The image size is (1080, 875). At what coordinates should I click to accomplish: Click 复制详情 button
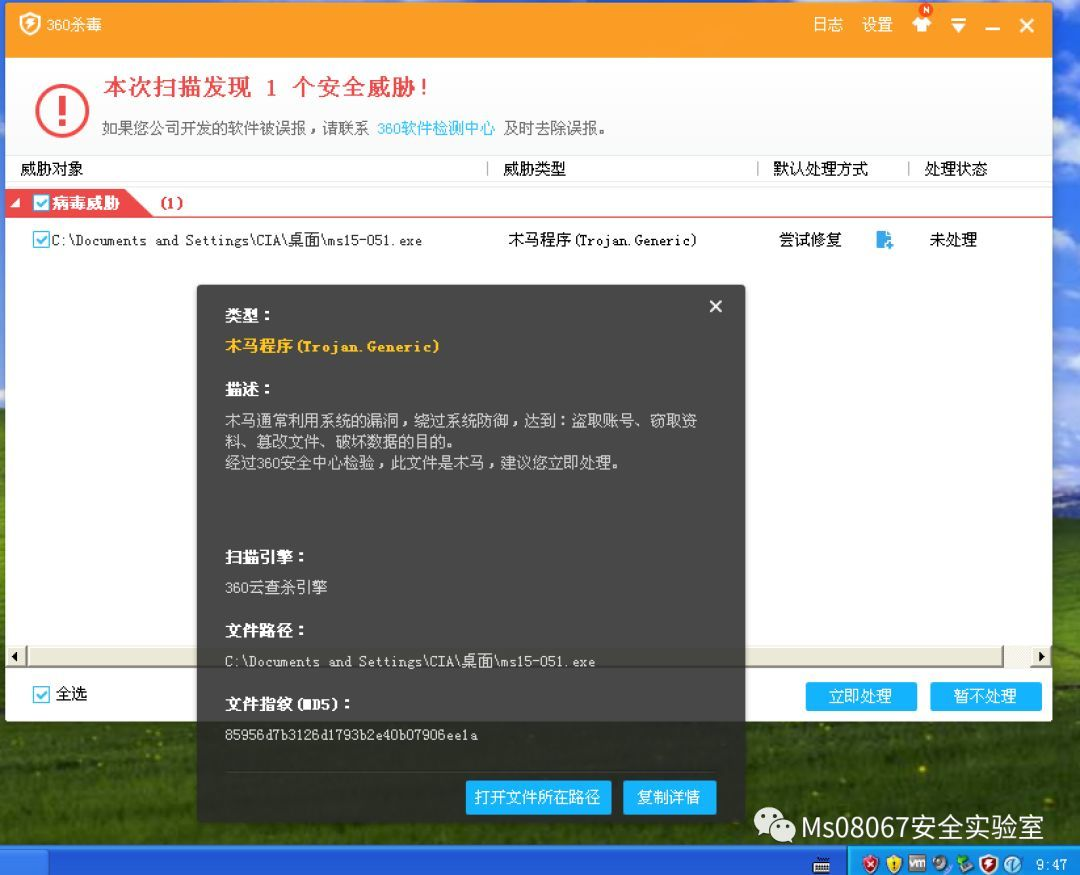point(669,797)
